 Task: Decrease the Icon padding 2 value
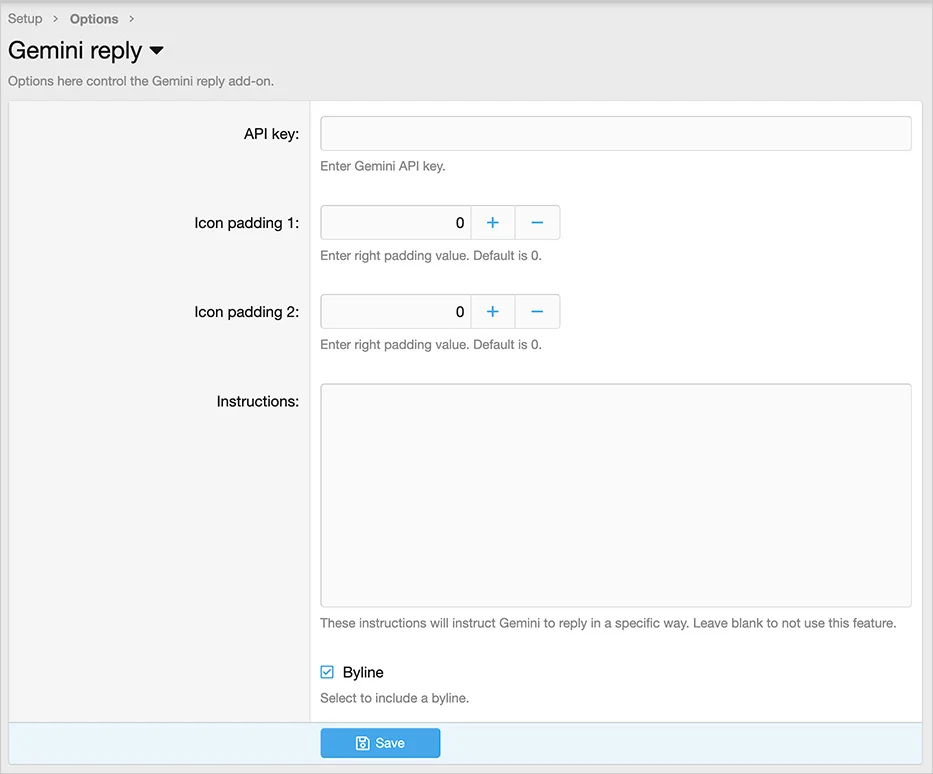(x=537, y=312)
